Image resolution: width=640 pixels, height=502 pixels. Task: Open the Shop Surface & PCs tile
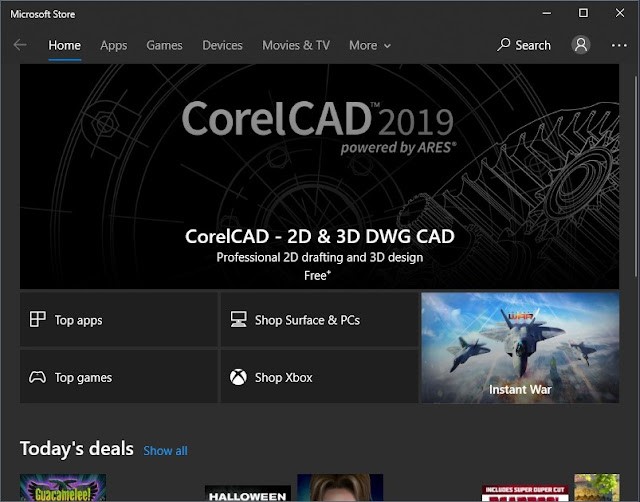(x=319, y=319)
